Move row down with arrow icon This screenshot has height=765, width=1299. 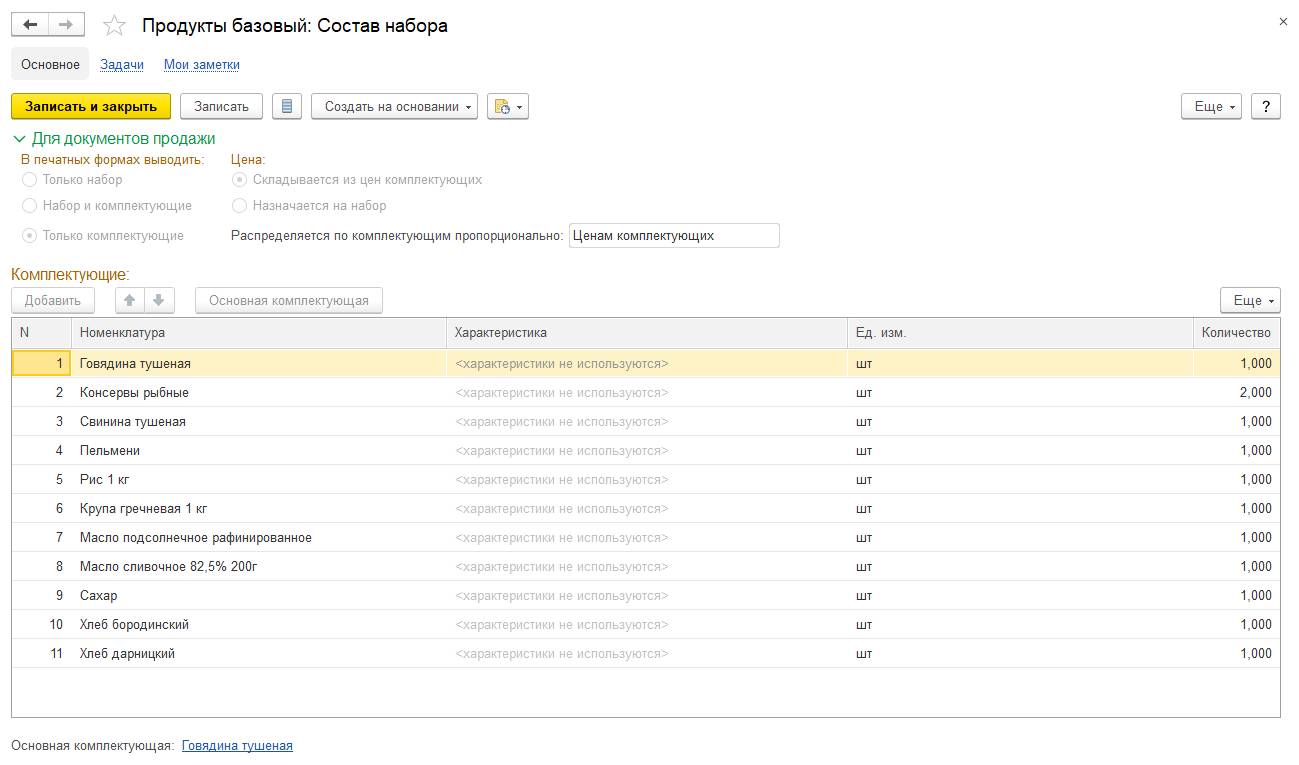click(158, 300)
